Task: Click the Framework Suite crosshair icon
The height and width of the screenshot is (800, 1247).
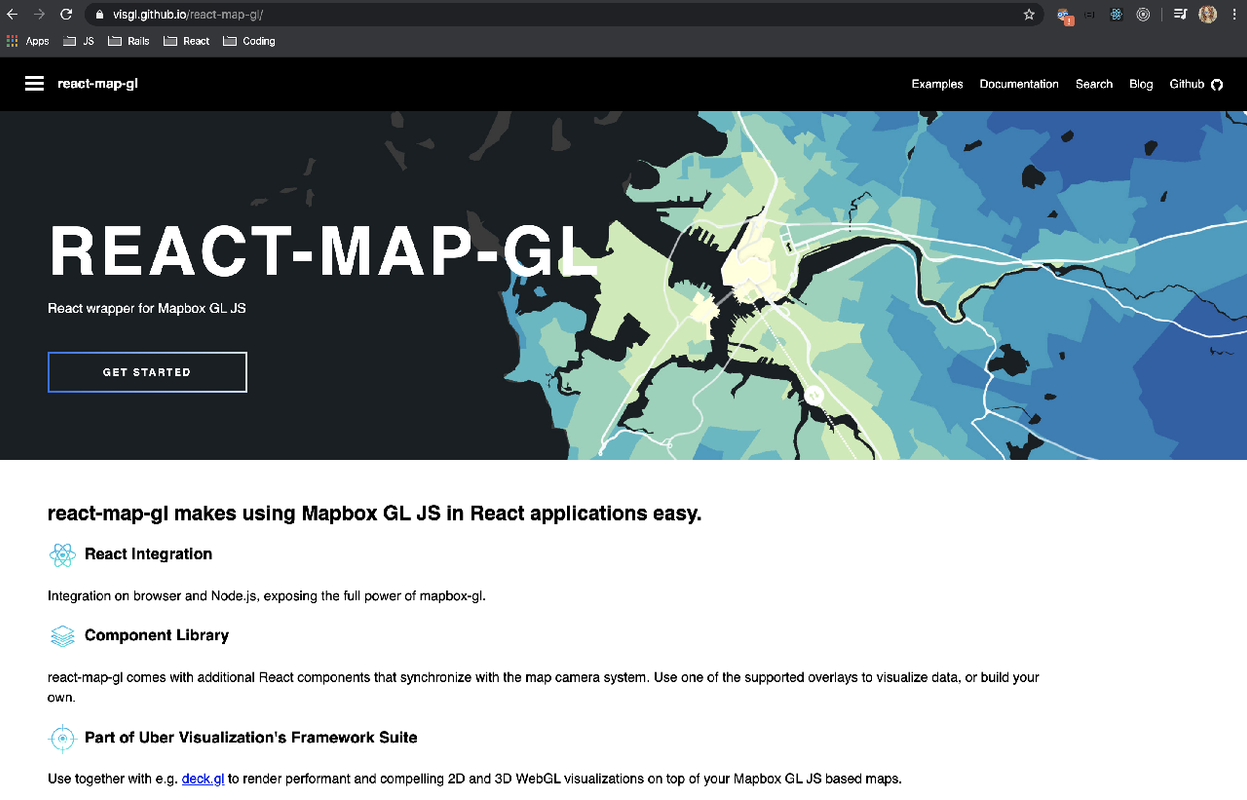Action: 62,738
